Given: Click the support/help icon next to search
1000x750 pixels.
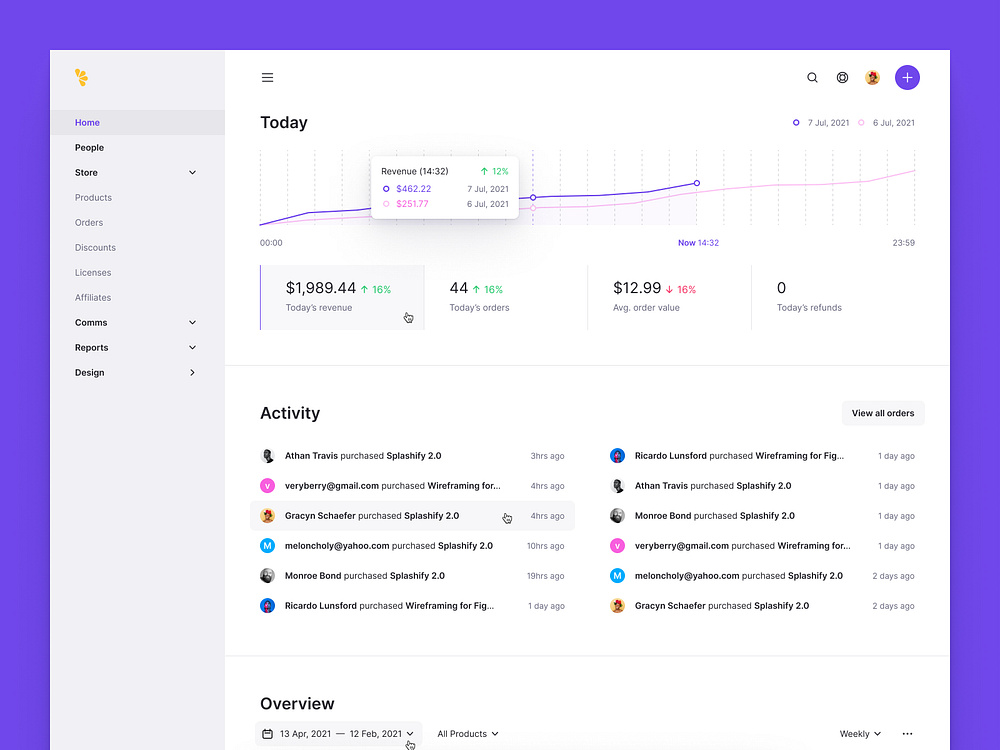Looking at the screenshot, I should pos(842,77).
